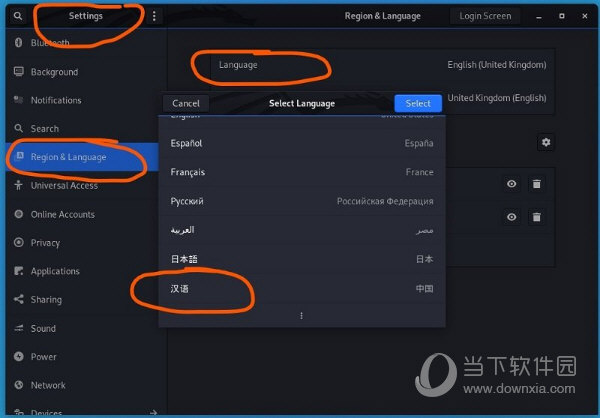Click the Privacy icon in sidebar

[x=18, y=242]
